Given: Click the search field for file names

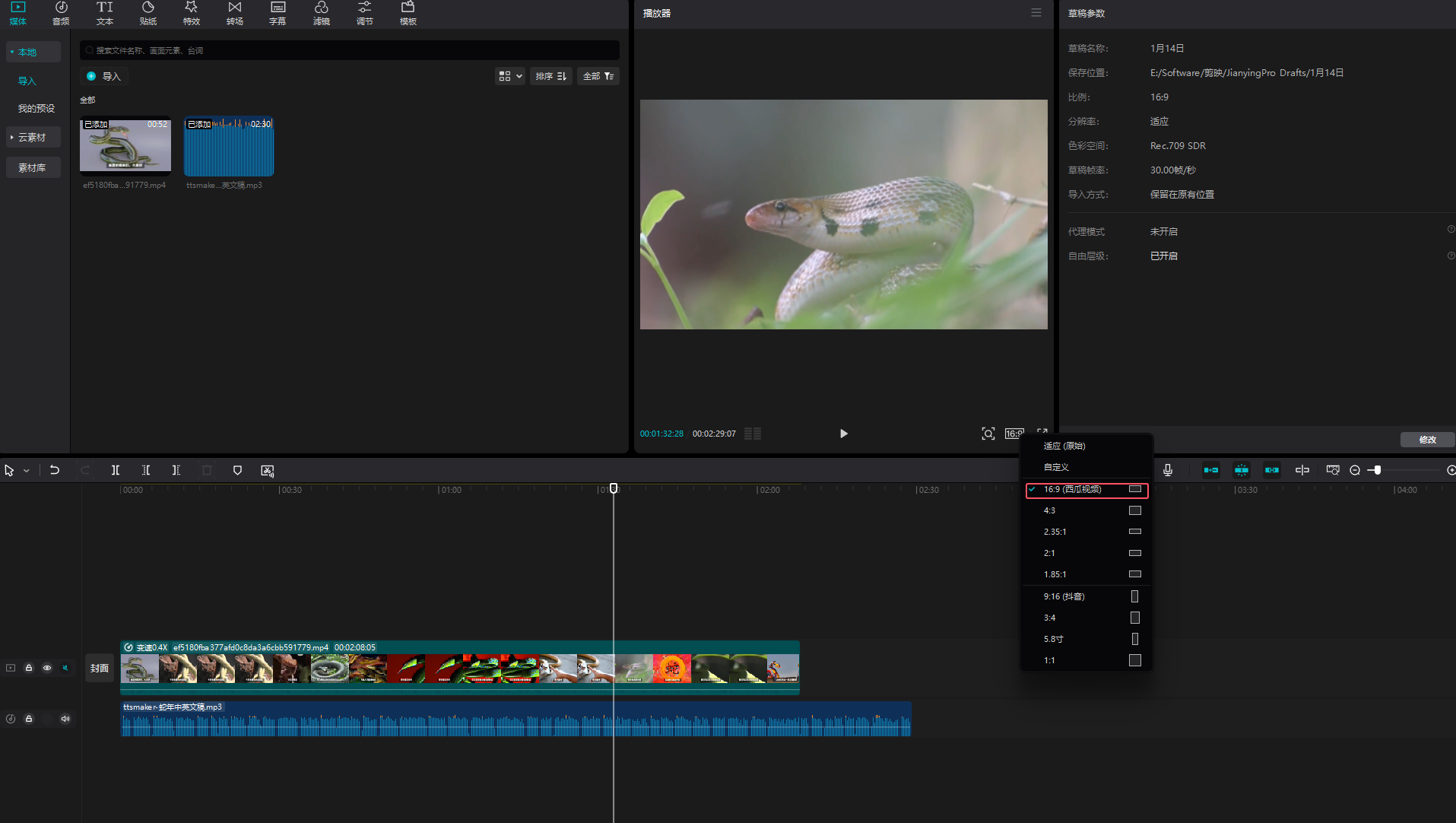Looking at the screenshot, I should [350, 50].
